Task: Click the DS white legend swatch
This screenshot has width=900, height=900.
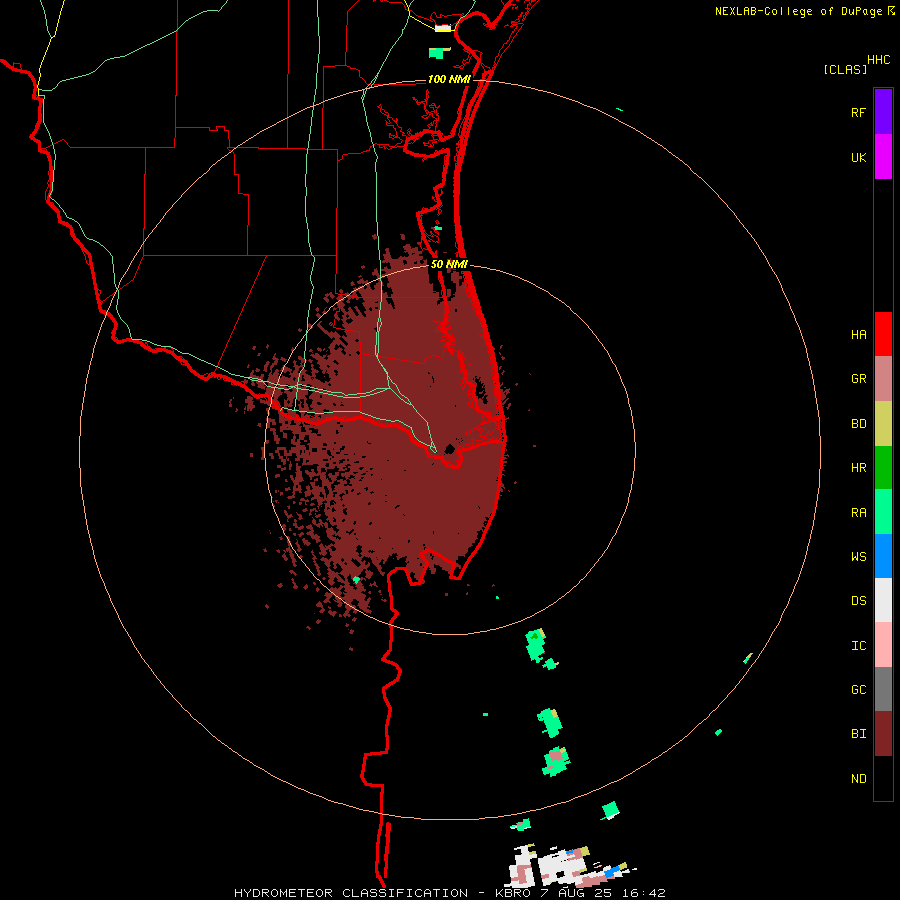Action: pos(883,600)
